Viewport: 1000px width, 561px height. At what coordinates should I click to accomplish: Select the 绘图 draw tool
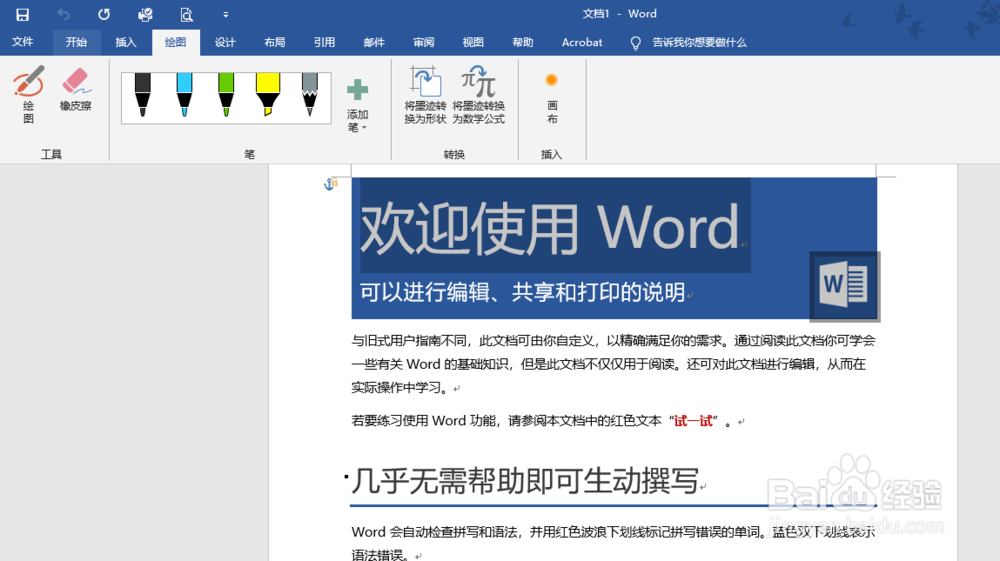click(28, 94)
